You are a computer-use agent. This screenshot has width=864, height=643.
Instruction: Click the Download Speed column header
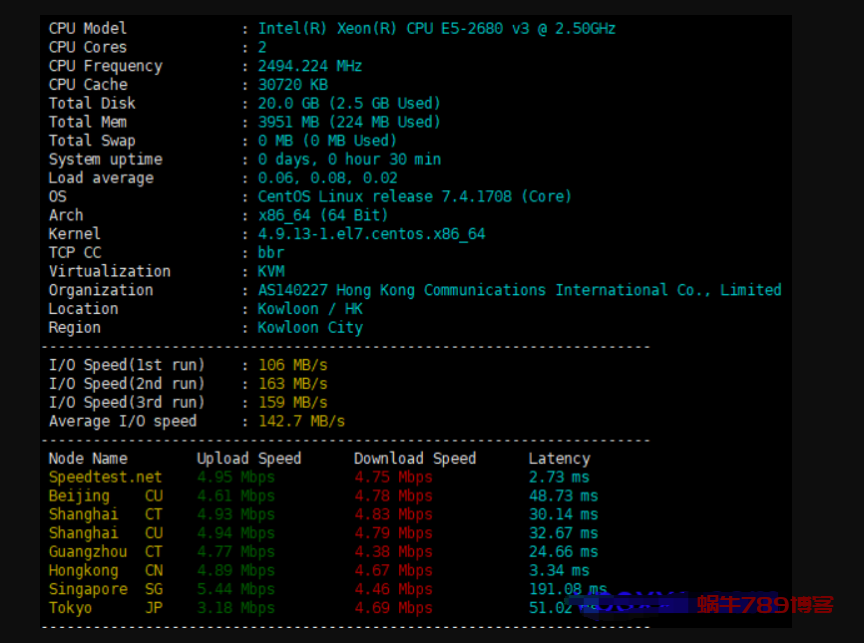click(414, 458)
